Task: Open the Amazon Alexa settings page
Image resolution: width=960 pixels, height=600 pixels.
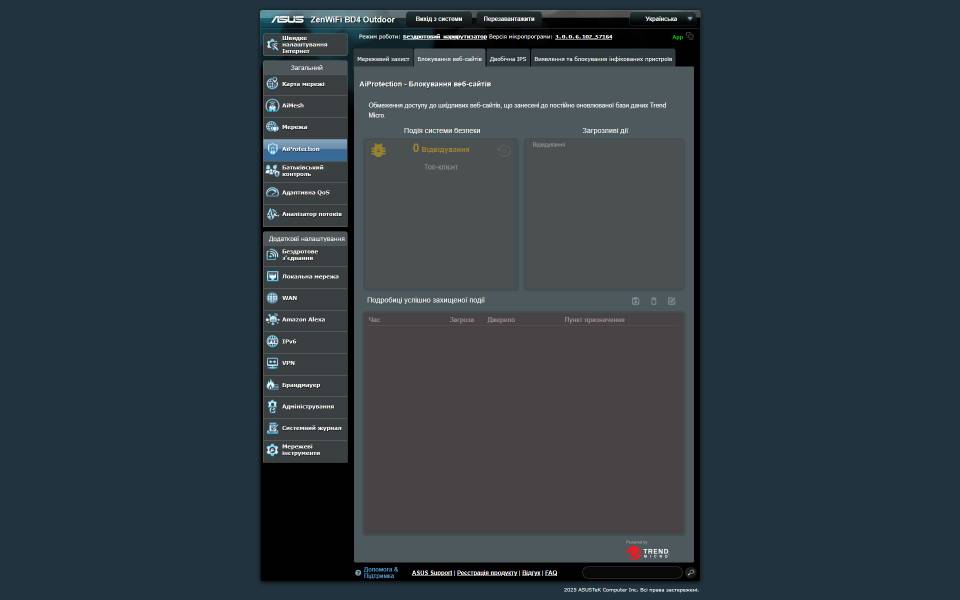Action: tap(305, 320)
